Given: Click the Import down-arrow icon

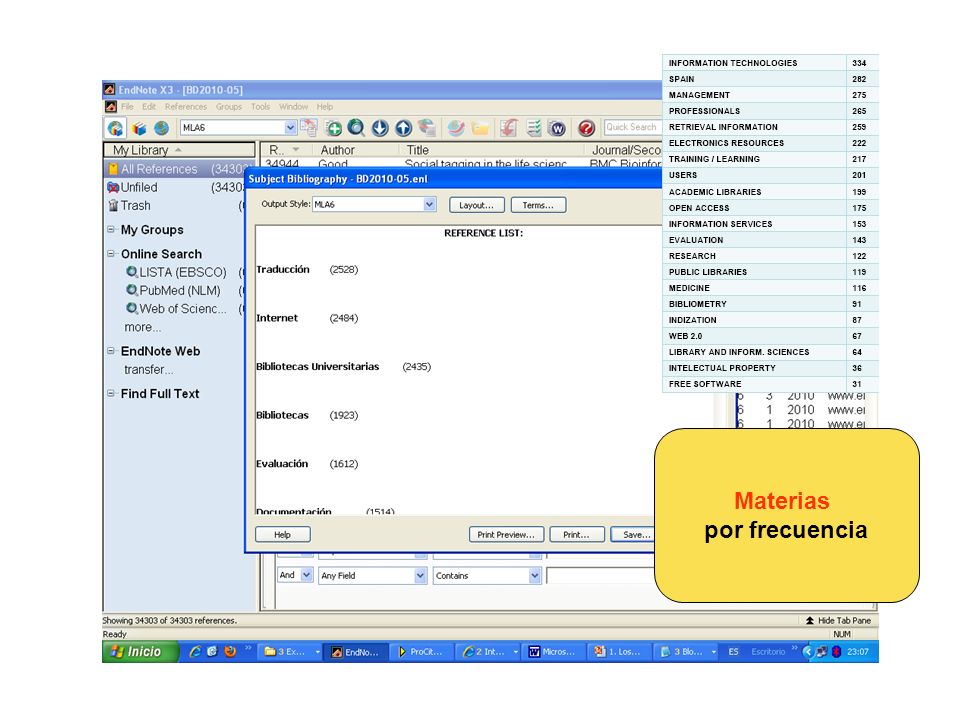Looking at the screenshot, I should coord(380,128).
